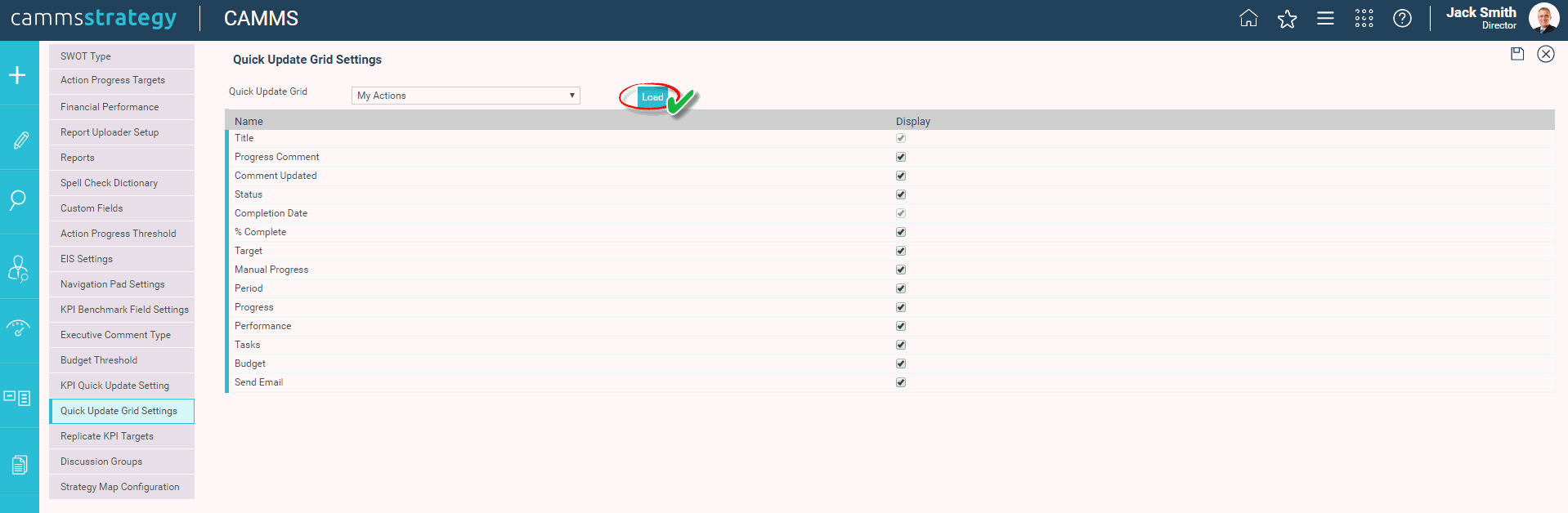This screenshot has width=1568, height=513.
Task: Toggle Send Email display checkbox
Action: click(901, 382)
